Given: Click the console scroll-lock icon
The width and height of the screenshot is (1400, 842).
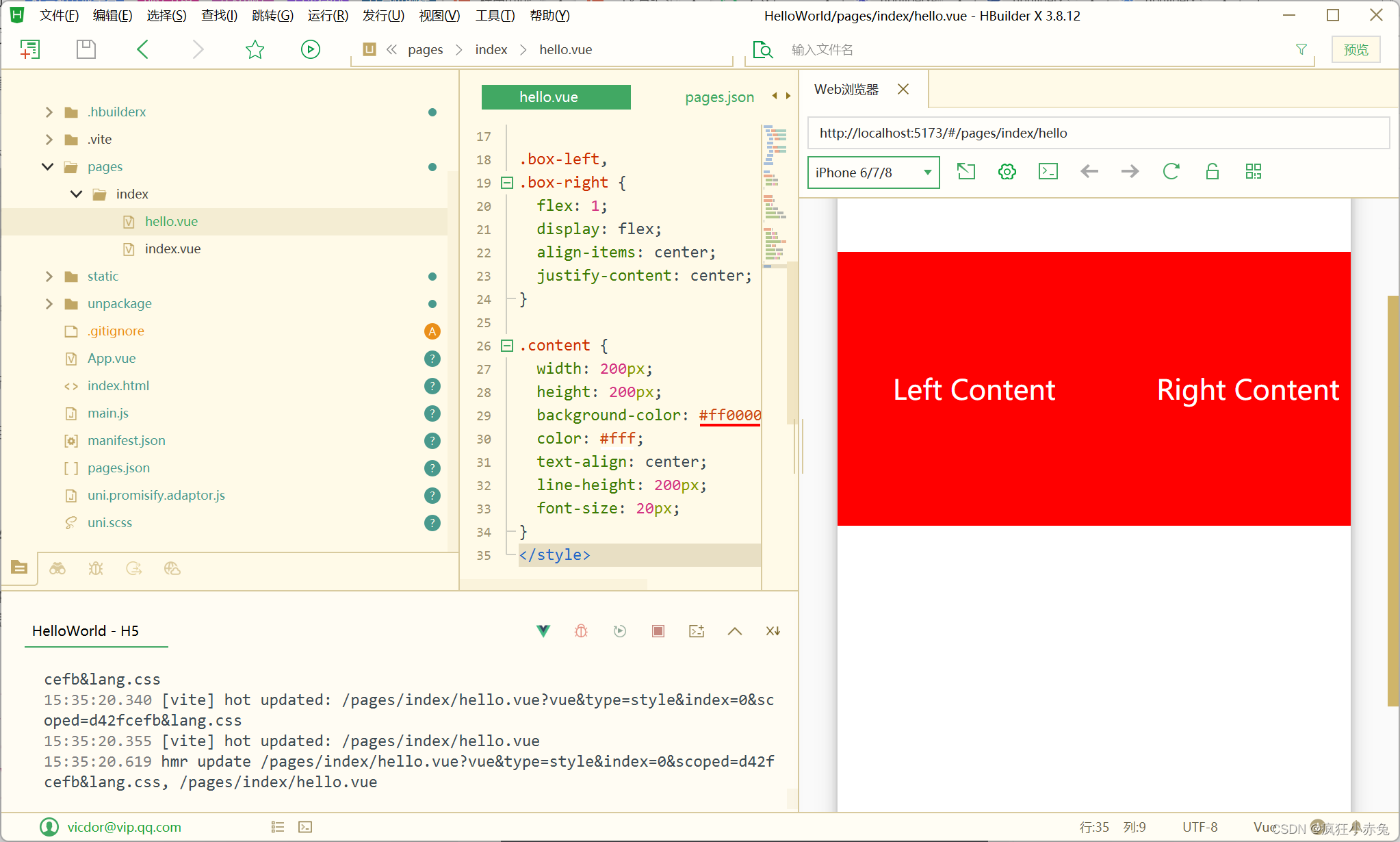Looking at the screenshot, I should point(773,631).
